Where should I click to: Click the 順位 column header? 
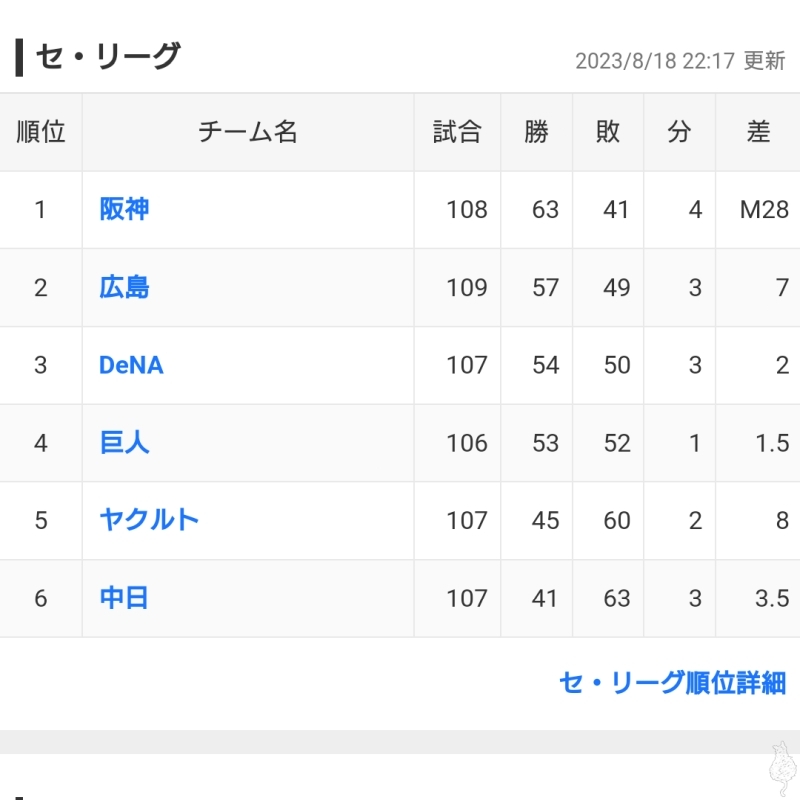tap(41, 132)
